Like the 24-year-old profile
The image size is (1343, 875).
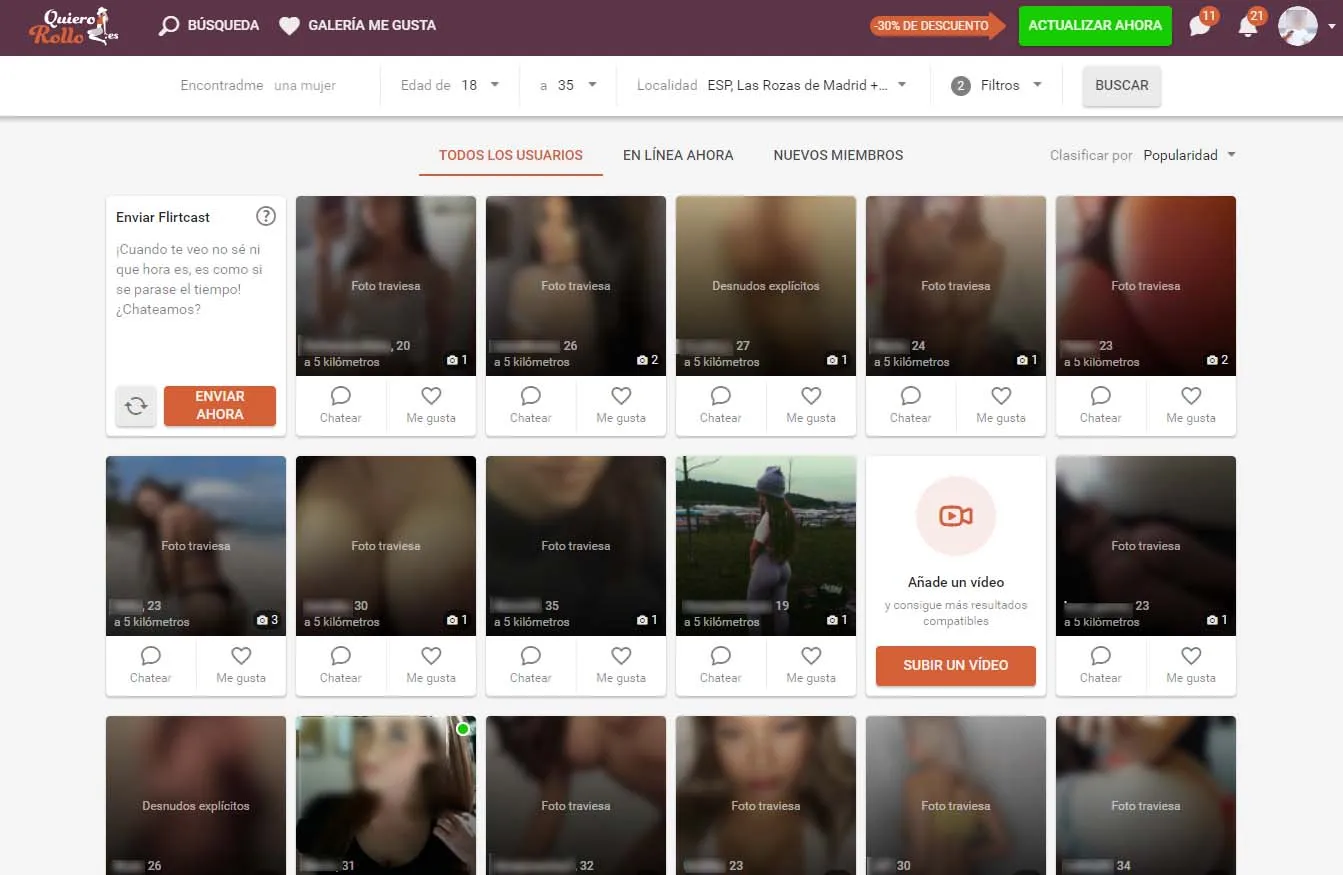(x=1001, y=406)
